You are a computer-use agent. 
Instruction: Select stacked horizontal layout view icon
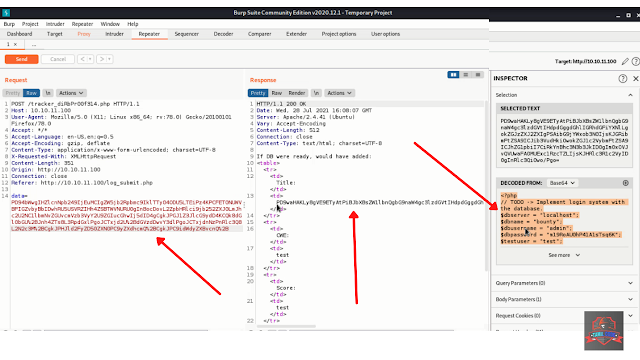click(x=466, y=75)
